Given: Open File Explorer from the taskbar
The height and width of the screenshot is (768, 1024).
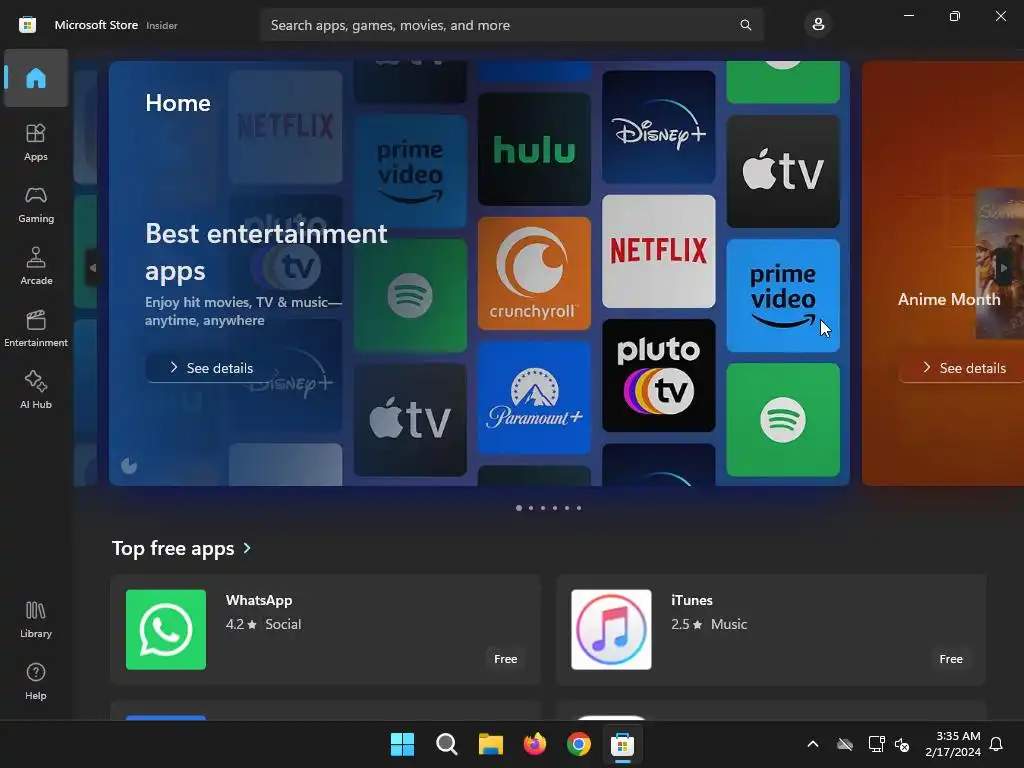Looking at the screenshot, I should [490, 744].
